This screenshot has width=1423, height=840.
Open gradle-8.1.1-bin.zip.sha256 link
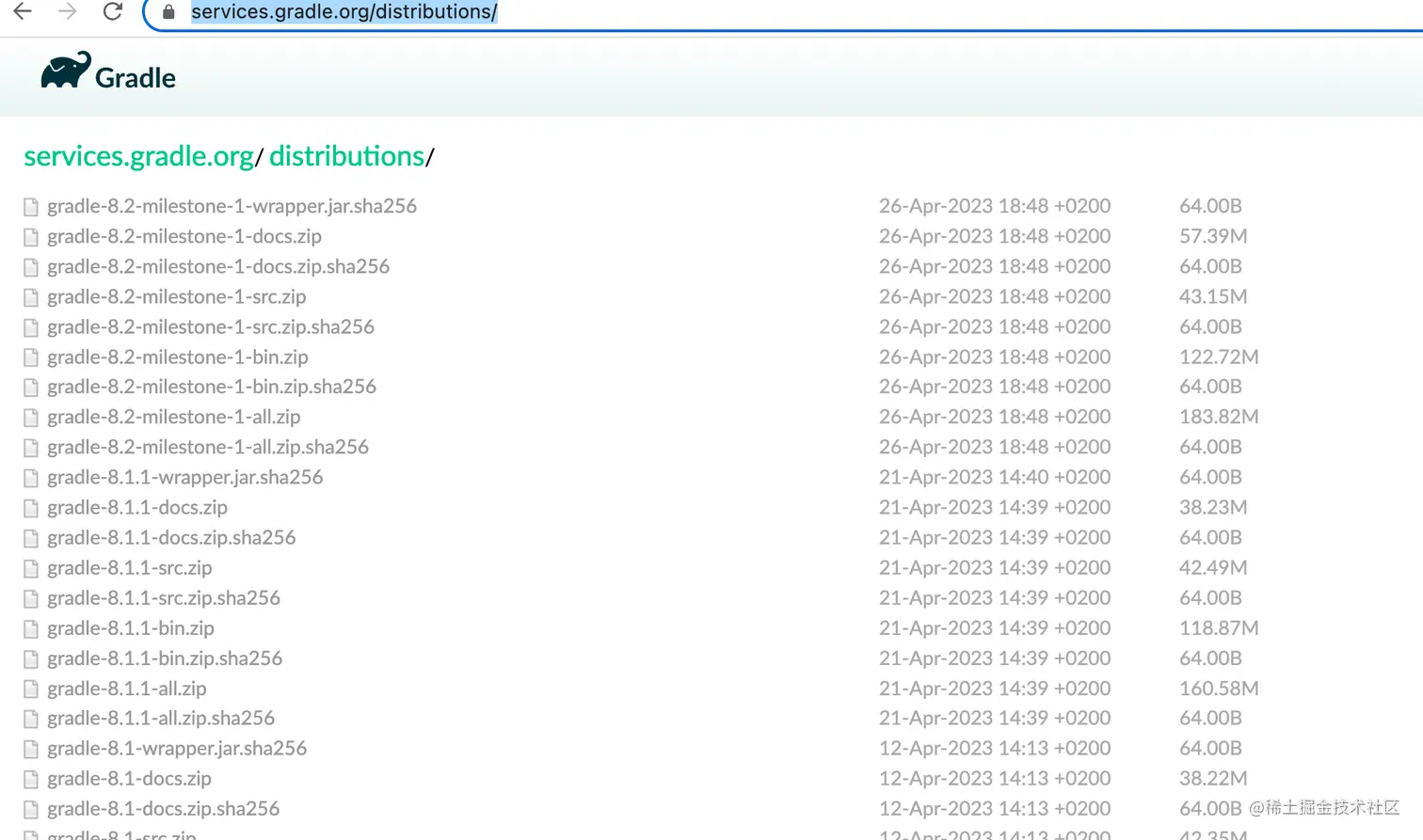tap(165, 658)
